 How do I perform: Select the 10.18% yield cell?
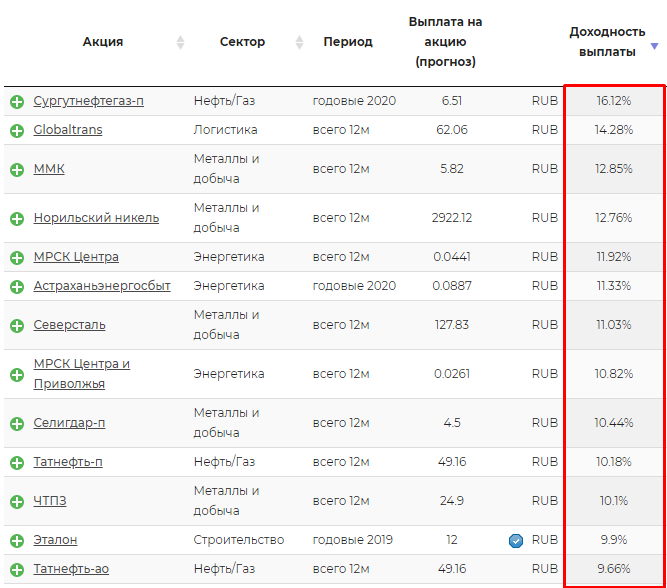614,462
